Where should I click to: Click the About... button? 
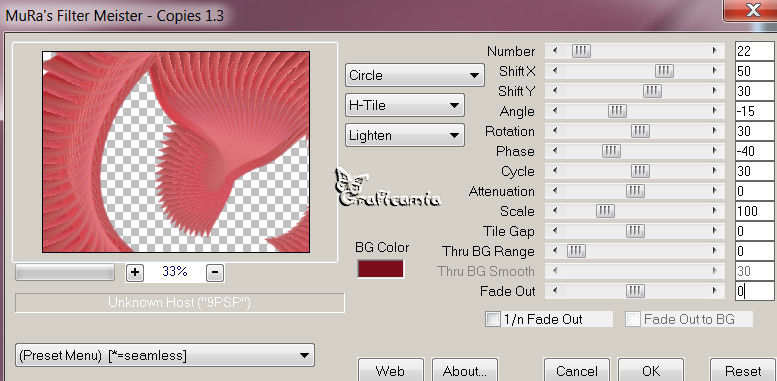tap(464, 370)
